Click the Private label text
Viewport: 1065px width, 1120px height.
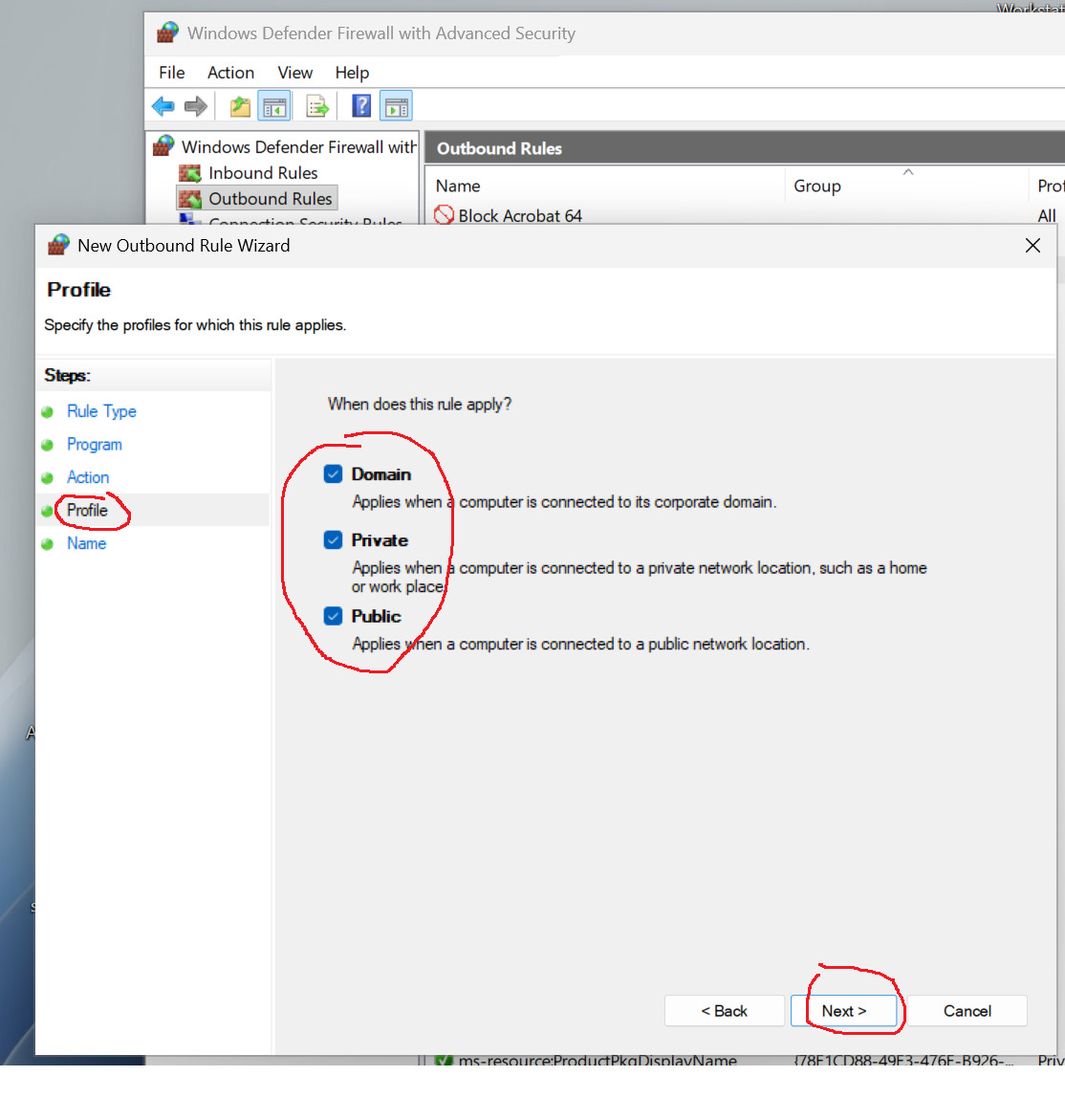coord(380,540)
